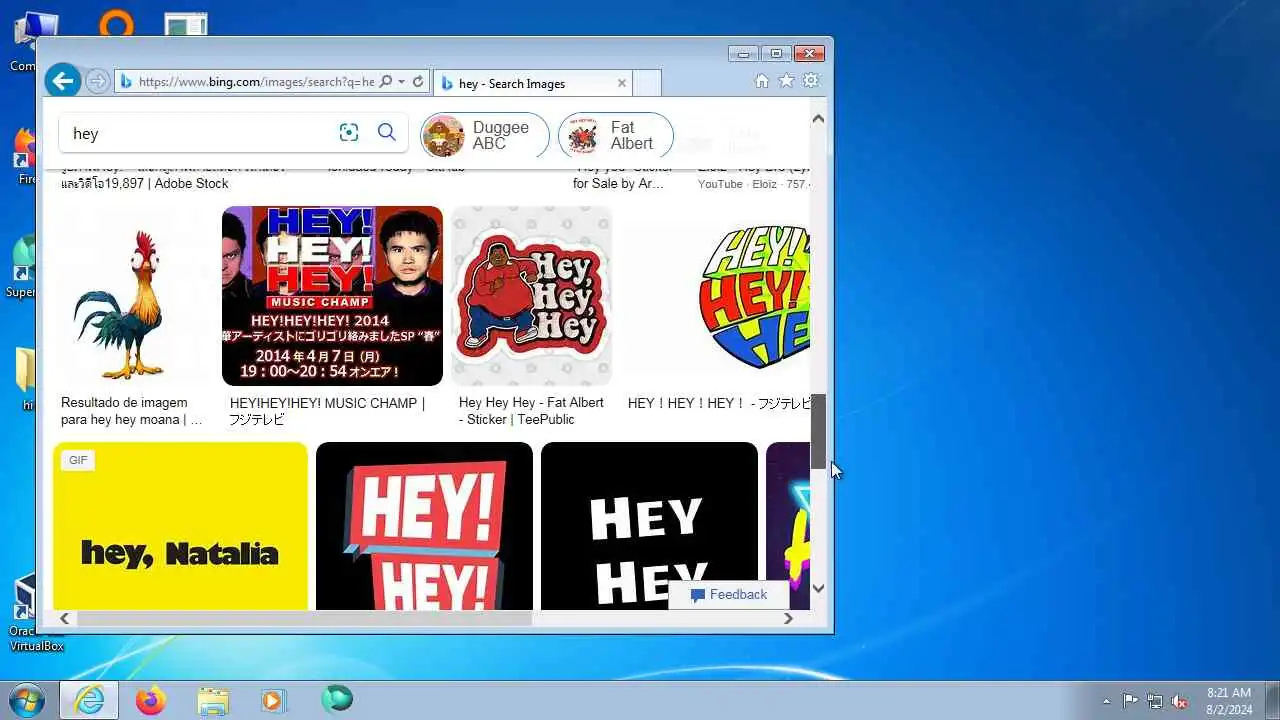This screenshot has height=720, width=1280.
Task: Show hidden tray icons arrow
Action: 1106,701
